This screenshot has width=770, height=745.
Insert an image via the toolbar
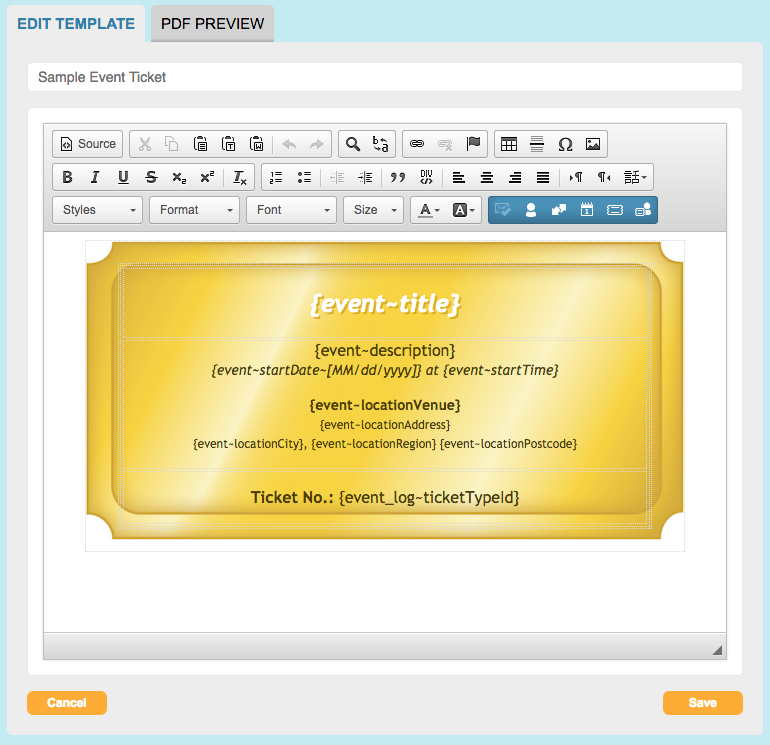(593, 144)
